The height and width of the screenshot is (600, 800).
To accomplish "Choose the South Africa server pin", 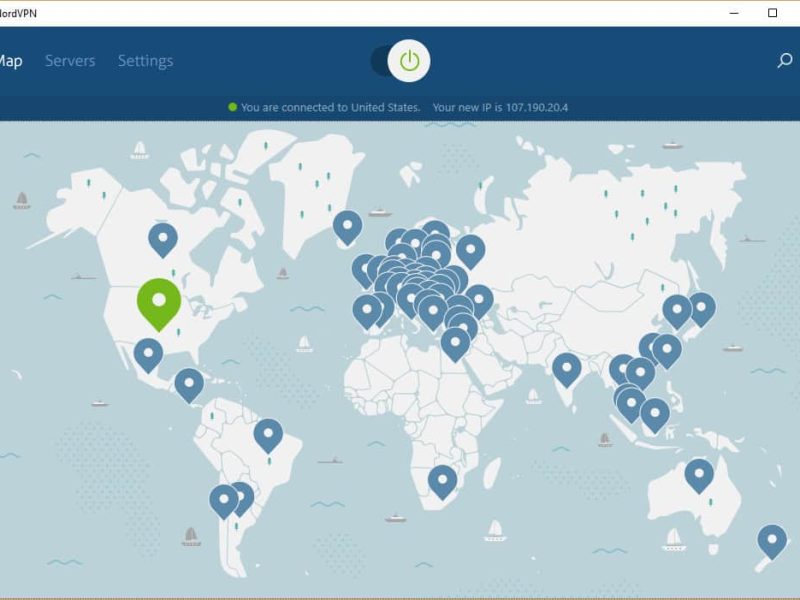I will 442,482.
